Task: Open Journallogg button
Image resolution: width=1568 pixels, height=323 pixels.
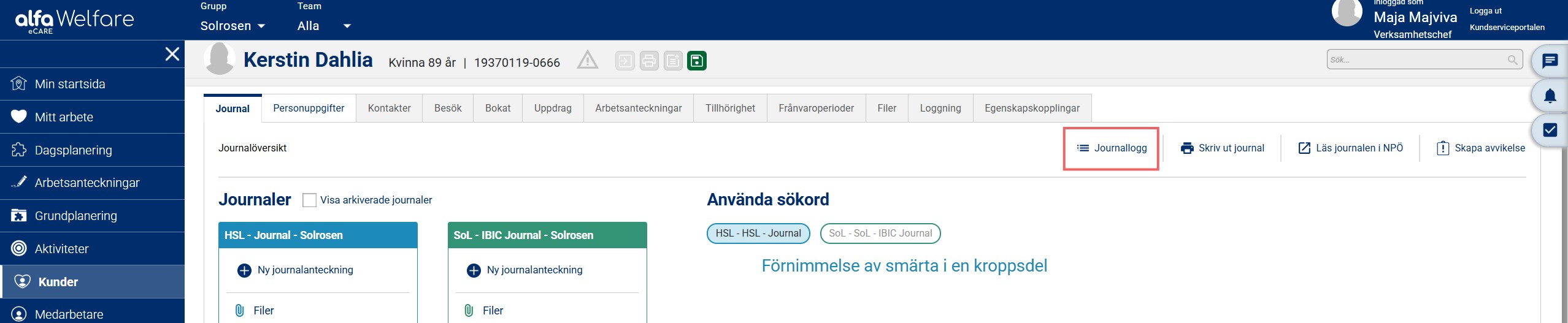Action: coord(1111,148)
